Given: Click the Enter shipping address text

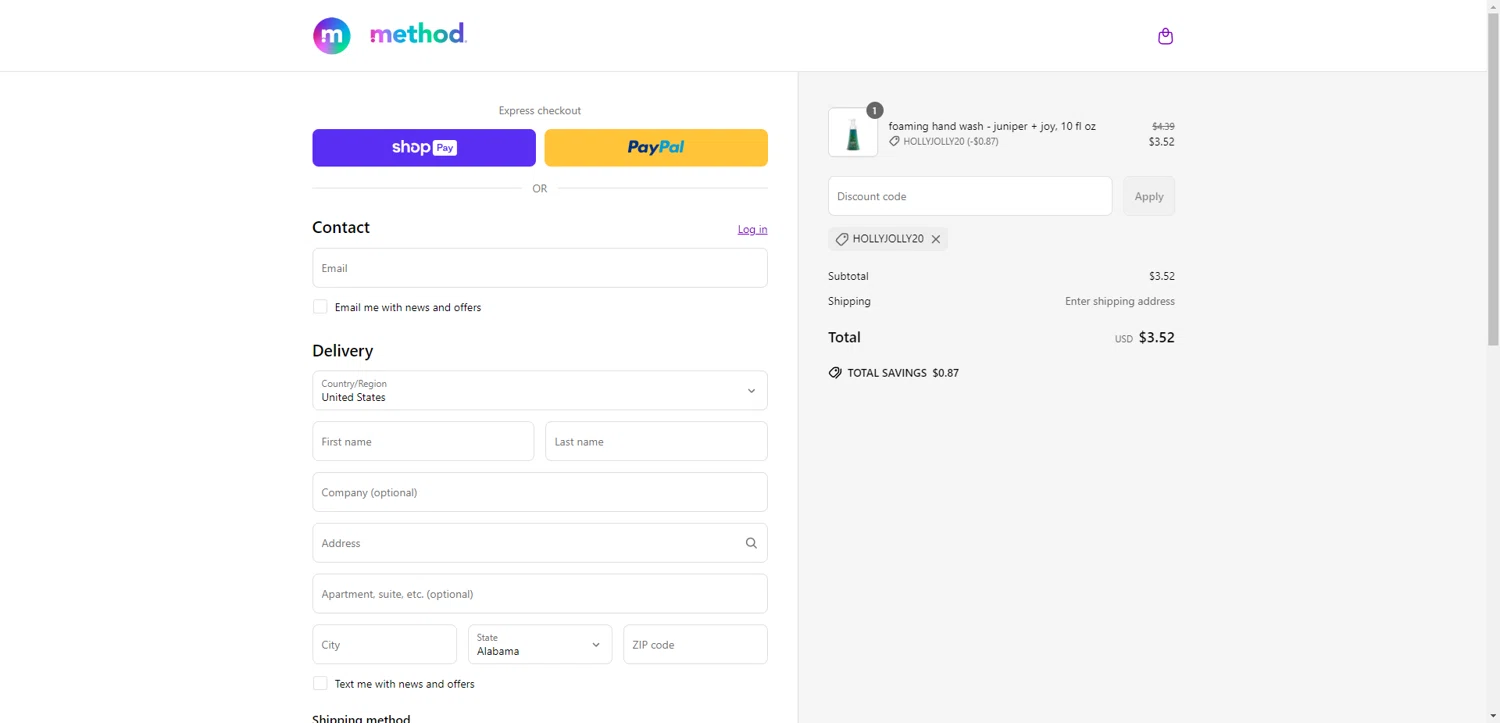Looking at the screenshot, I should pyautogui.click(x=1120, y=301).
